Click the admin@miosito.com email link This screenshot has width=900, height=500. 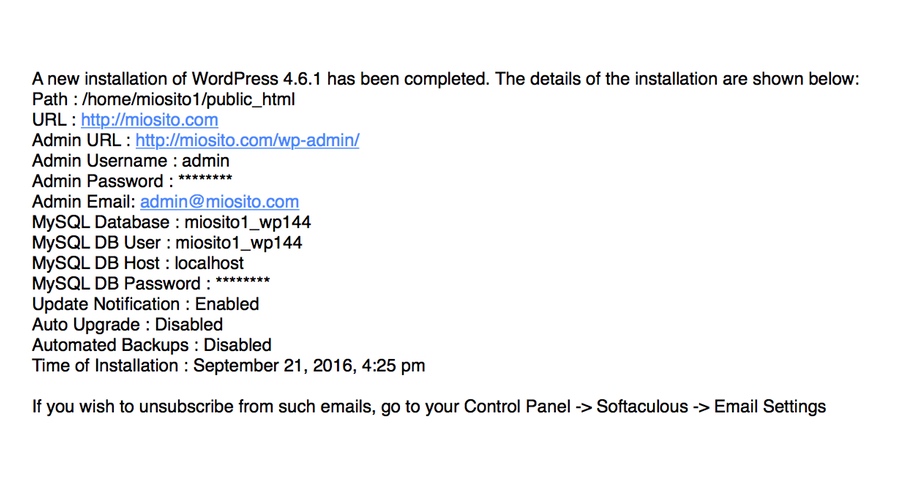[x=219, y=201]
